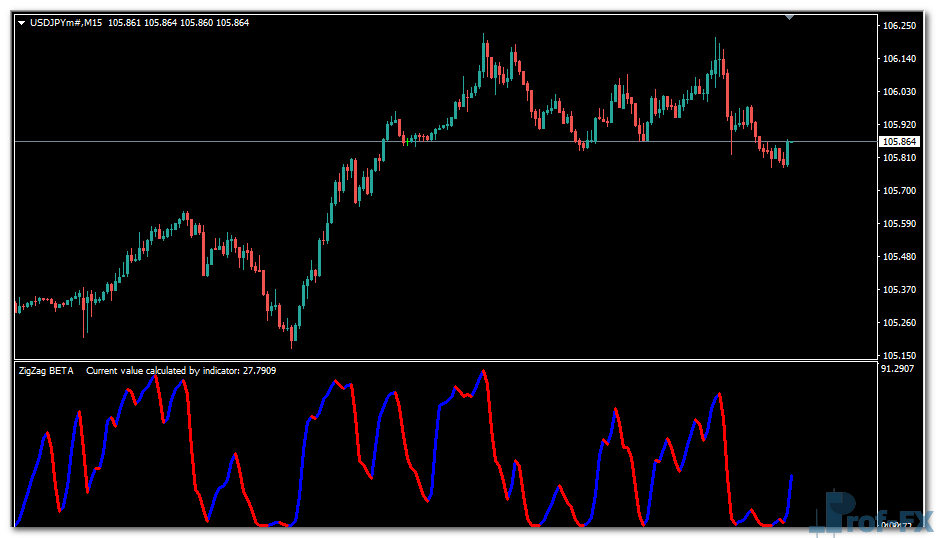This screenshot has width=936, height=538.
Task: Click the 105.150 price scale label
Action: pyautogui.click(x=900, y=356)
